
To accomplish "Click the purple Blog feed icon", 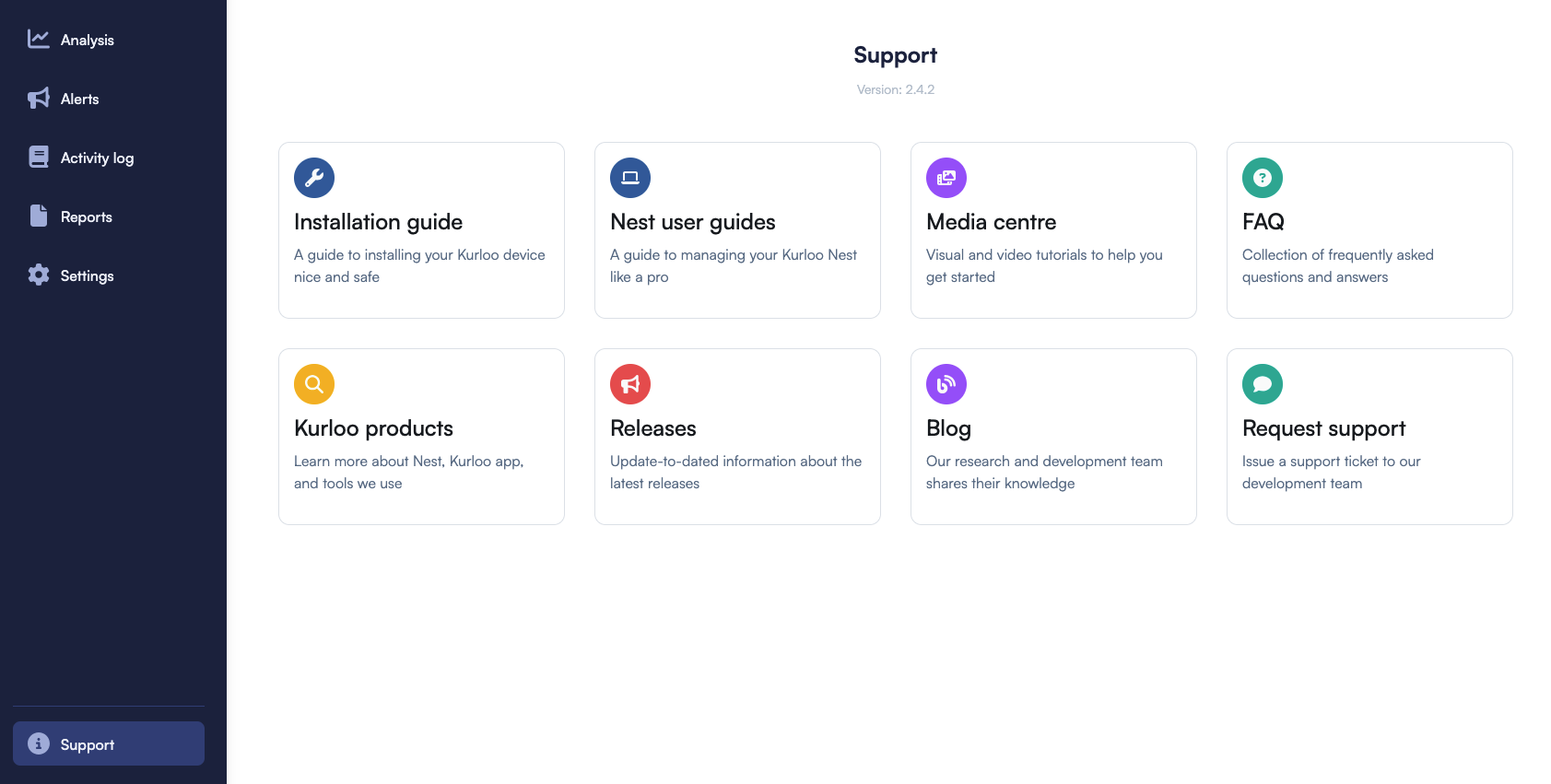I will [946, 384].
